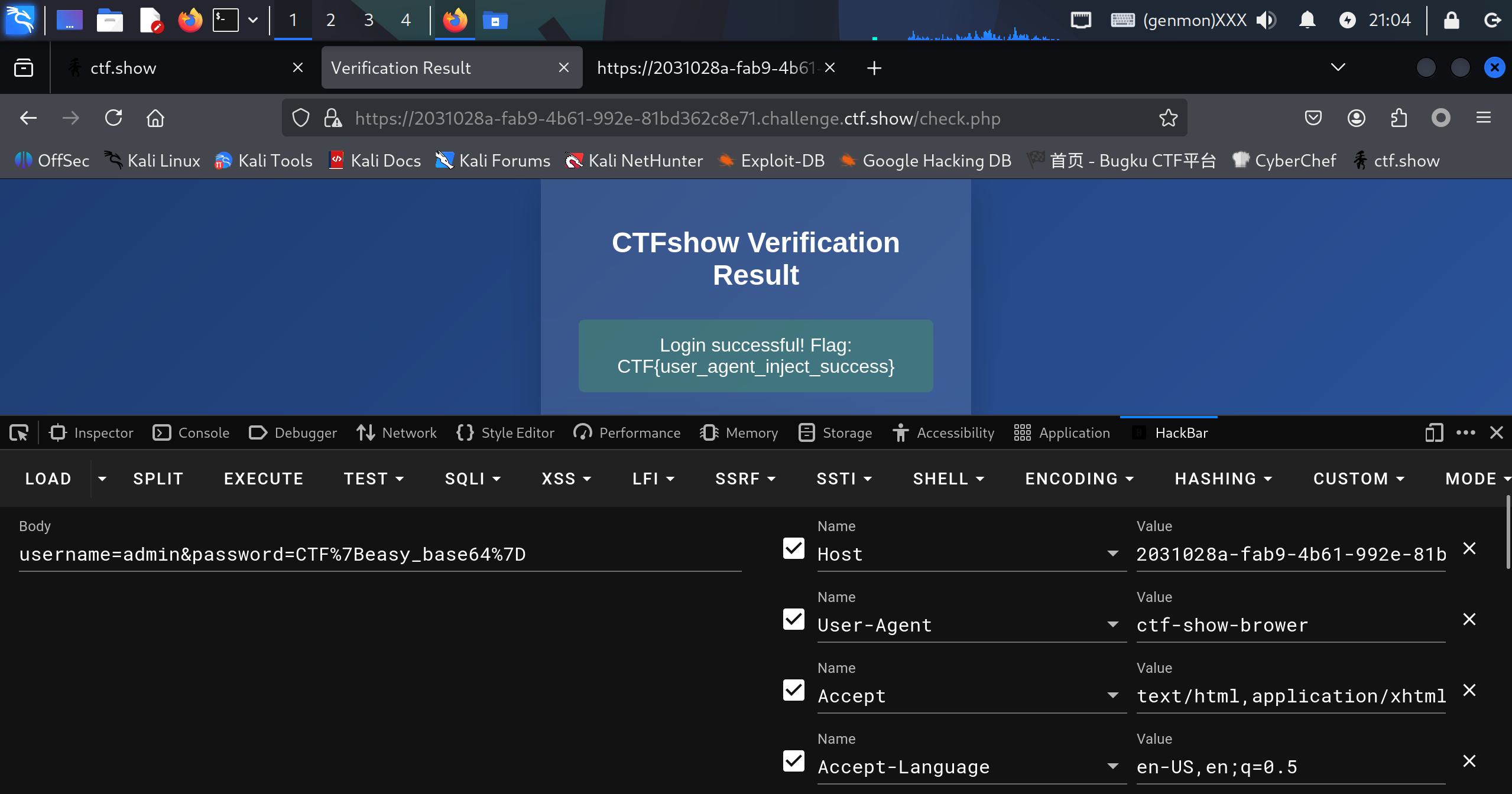Click the Firefox home icon
1512x794 pixels.
[155, 118]
